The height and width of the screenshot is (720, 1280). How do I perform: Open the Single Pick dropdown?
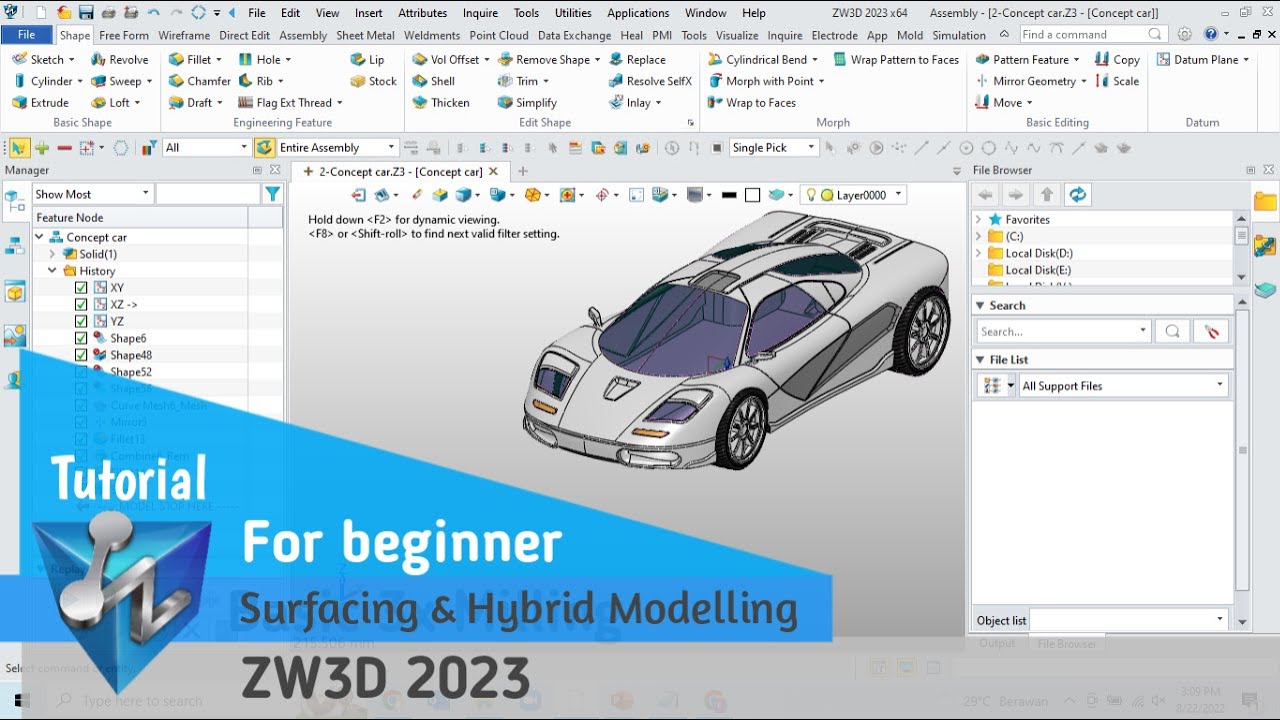click(774, 147)
